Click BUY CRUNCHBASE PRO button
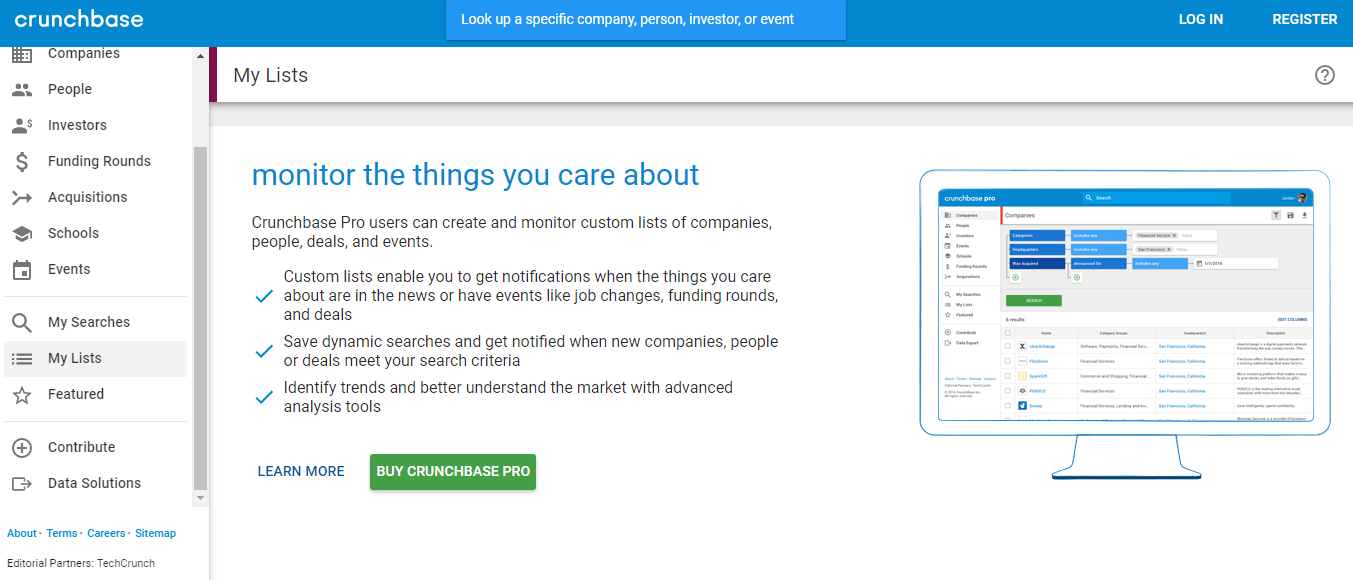Viewport: 1353px width, 580px height. (x=453, y=471)
